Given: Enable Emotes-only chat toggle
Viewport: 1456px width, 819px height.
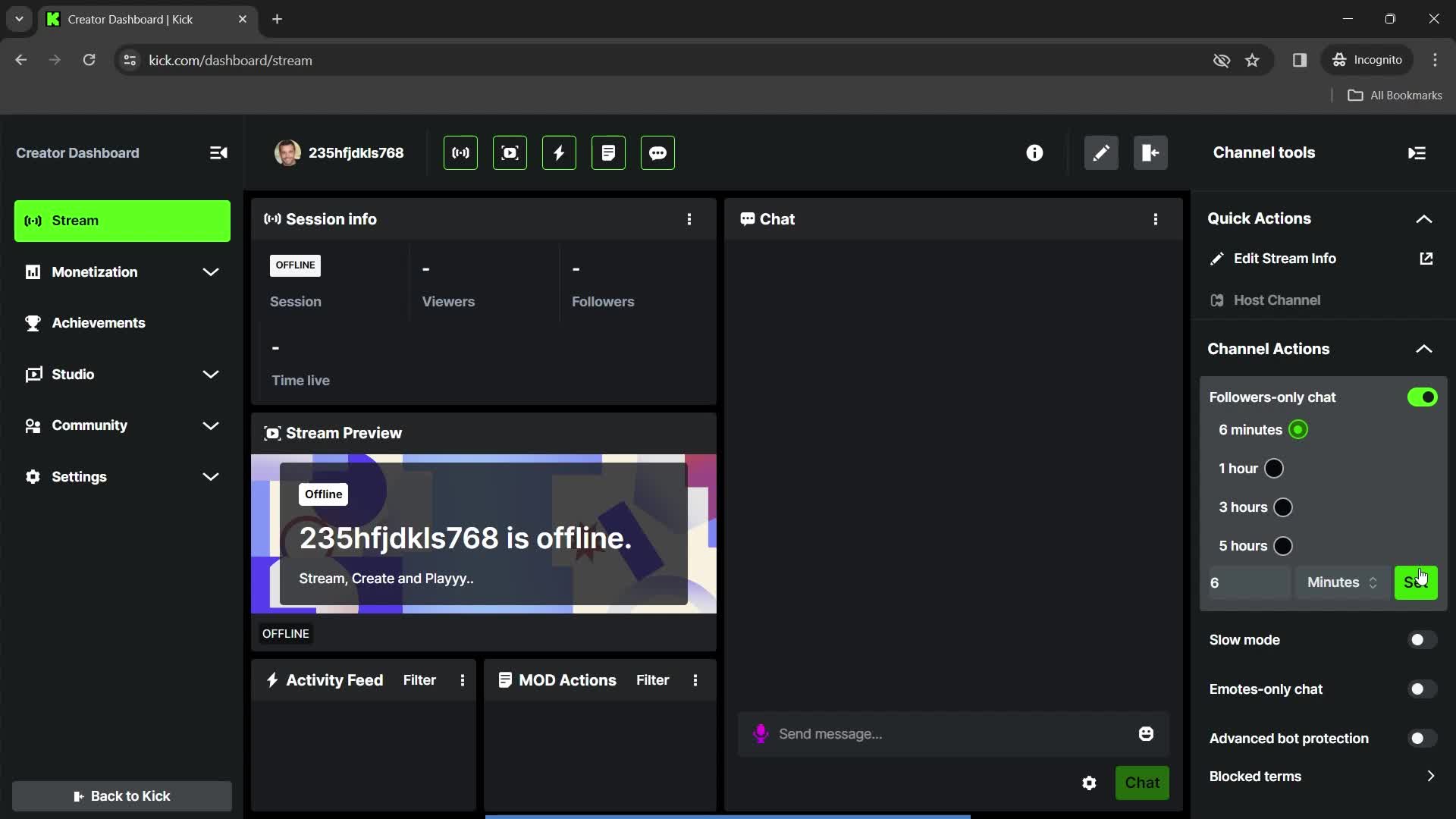Looking at the screenshot, I should tap(1422, 689).
